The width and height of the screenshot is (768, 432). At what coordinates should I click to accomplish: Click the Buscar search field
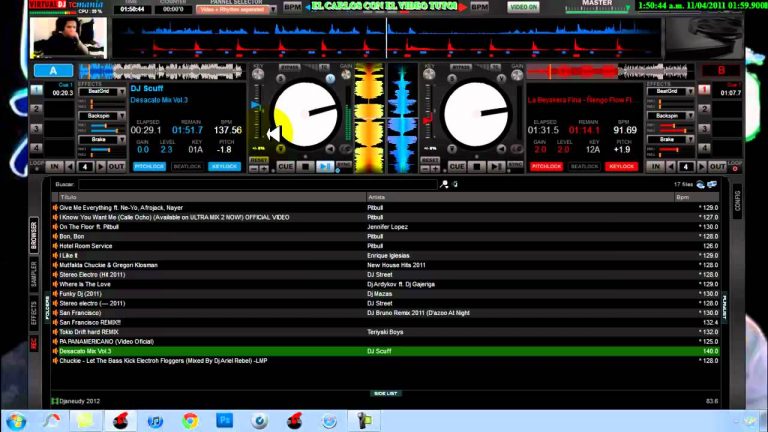pos(257,184)
